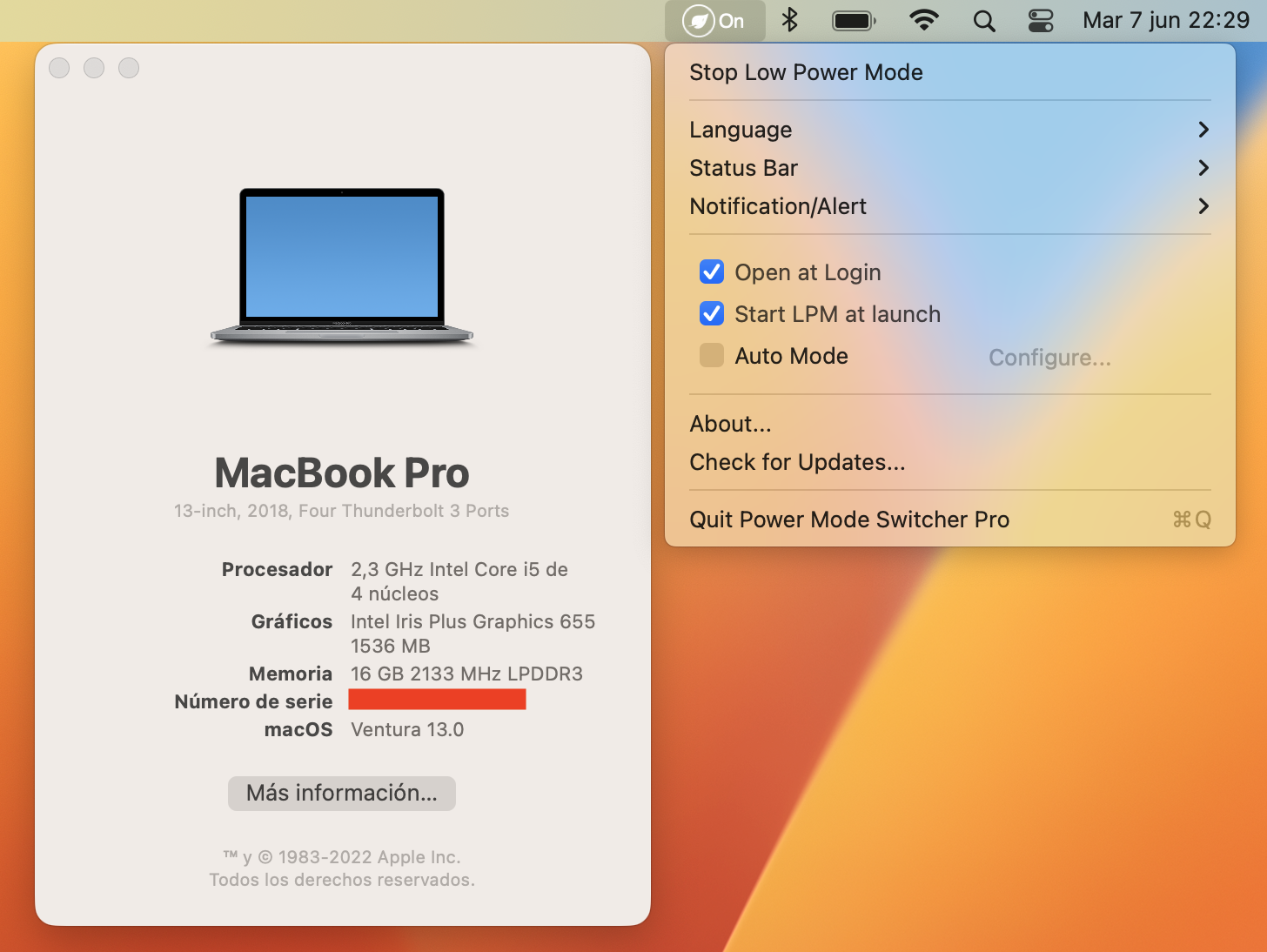Click the redacted serial number field
This screenshot has width=1267, height=952.
(437, 699)
